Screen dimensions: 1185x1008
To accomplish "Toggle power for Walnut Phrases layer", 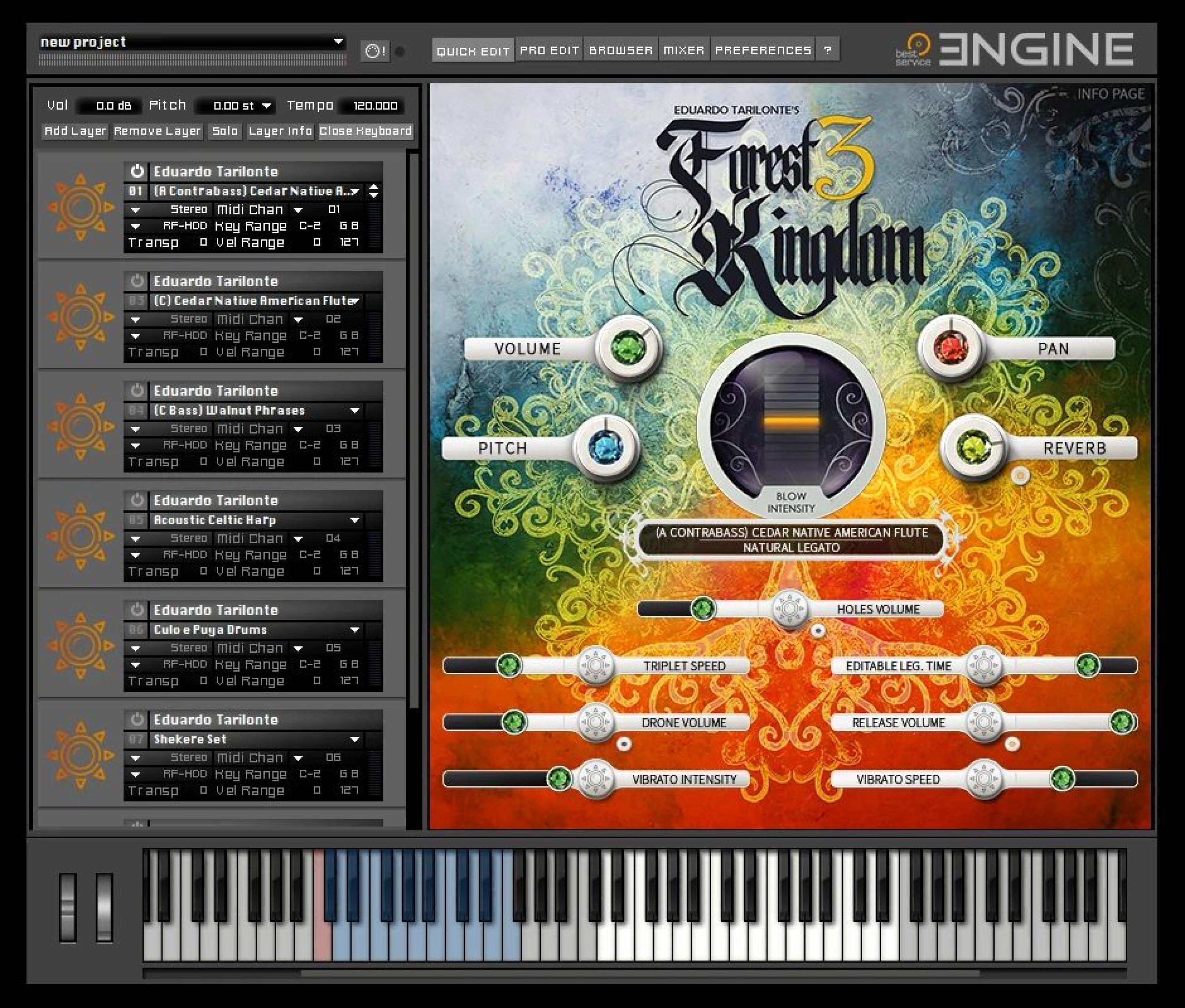I will click(137, 390).
